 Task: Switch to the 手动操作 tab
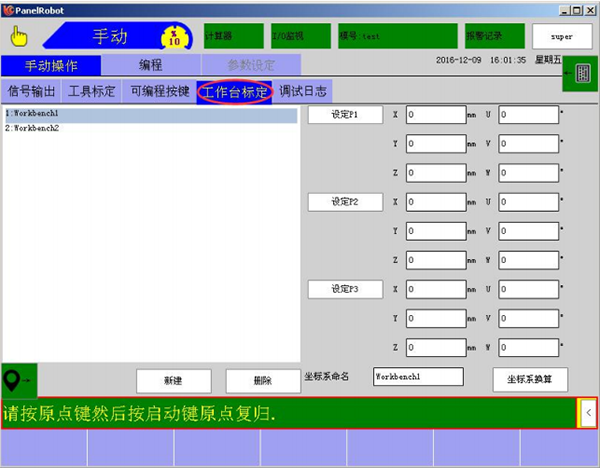pyautogui.click(x=50, y=65)
